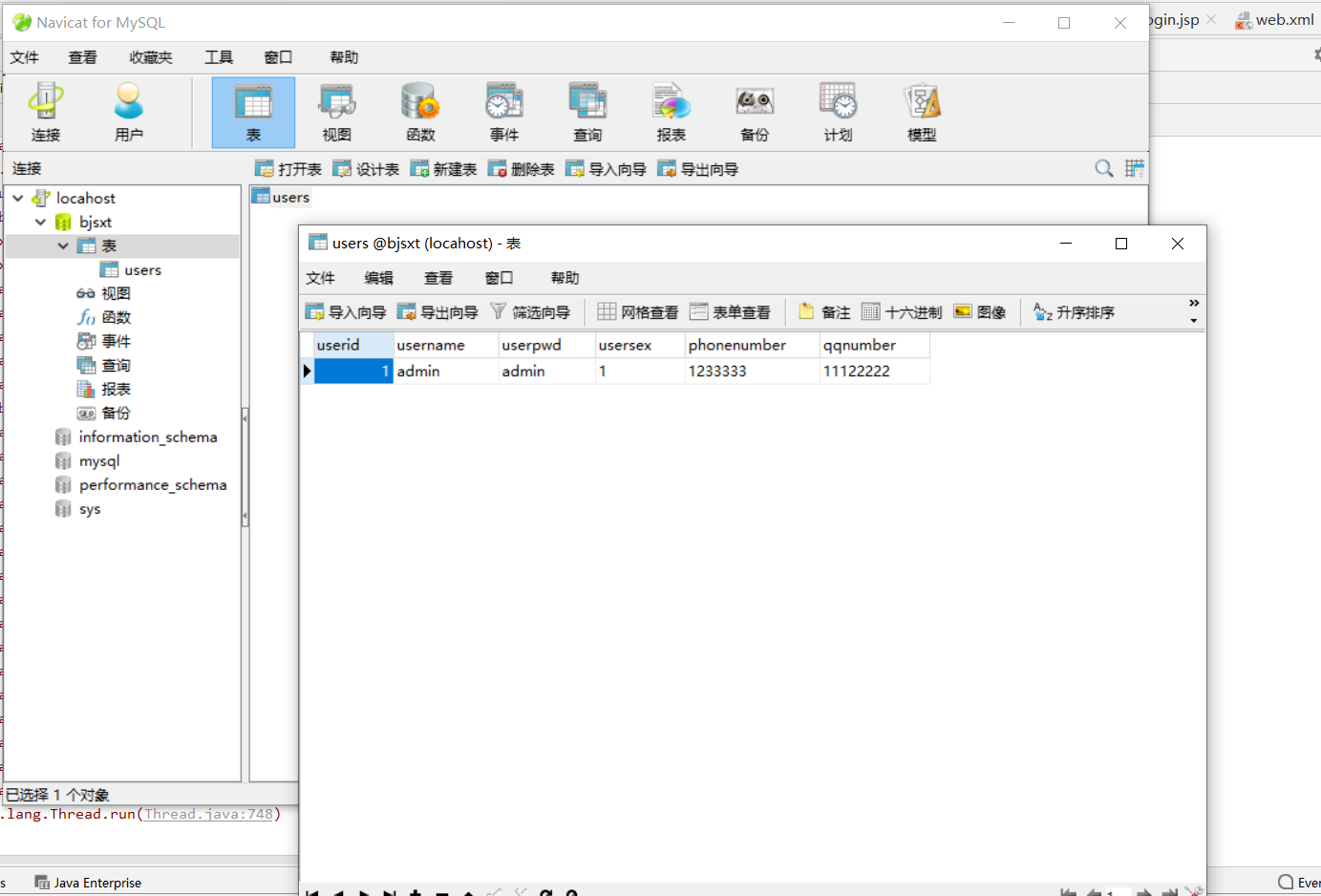Click the userid column header
Screen dimensions: 1321x896
pyautogui.click(x=353, y=345)
